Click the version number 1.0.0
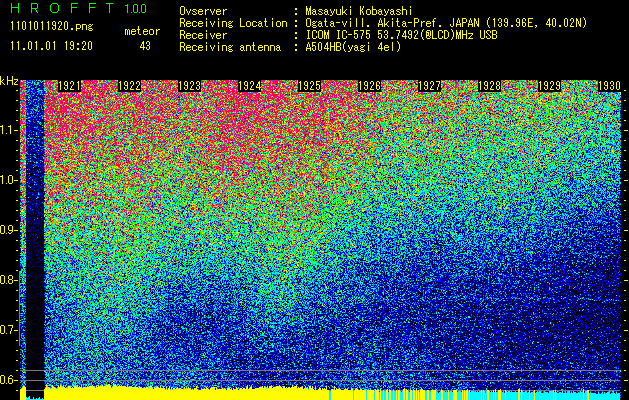This screenshot has height=400, width=629. point(135,9)
